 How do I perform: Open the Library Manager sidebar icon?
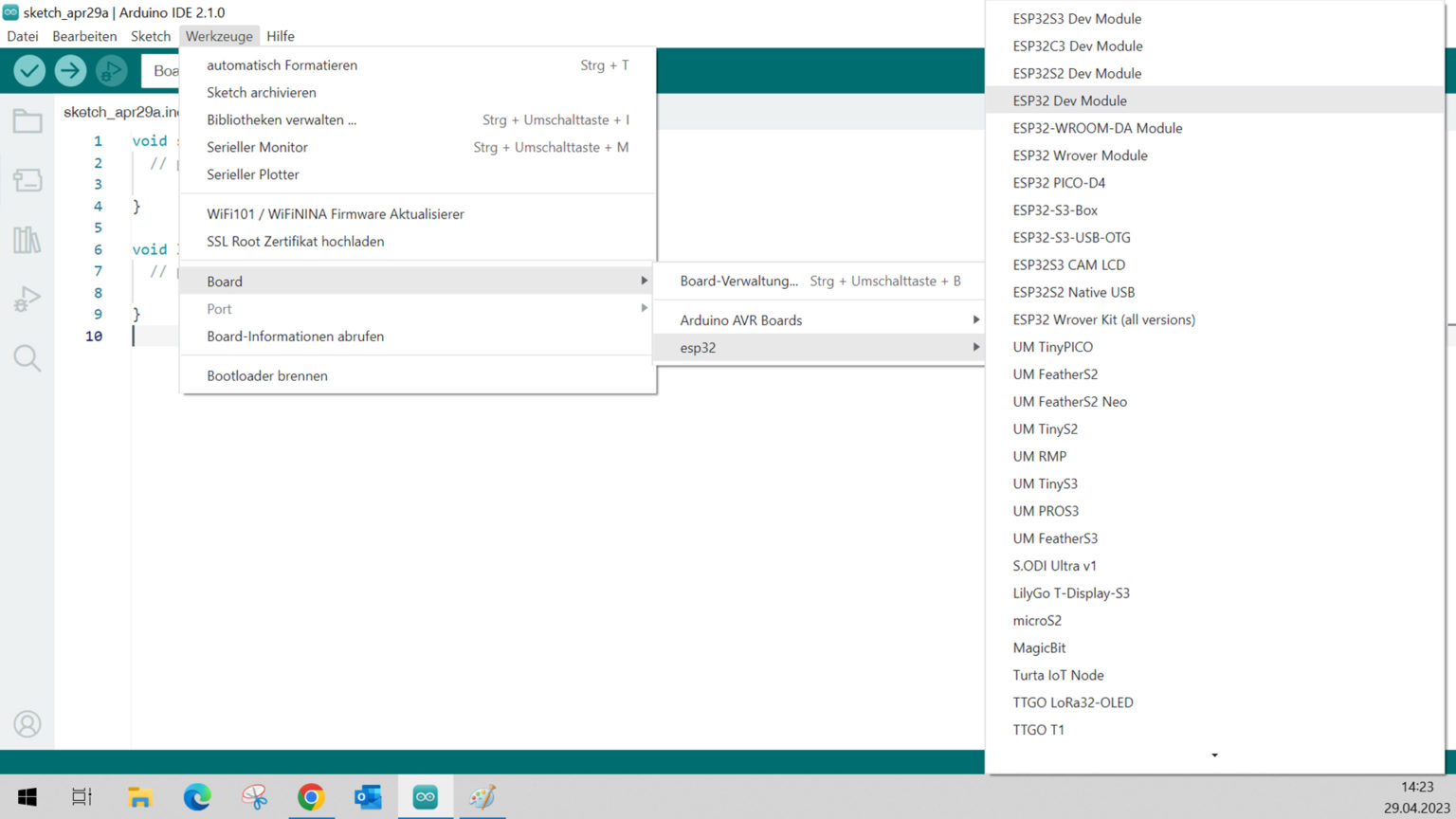pyautogui.click(x=27, y=240)
